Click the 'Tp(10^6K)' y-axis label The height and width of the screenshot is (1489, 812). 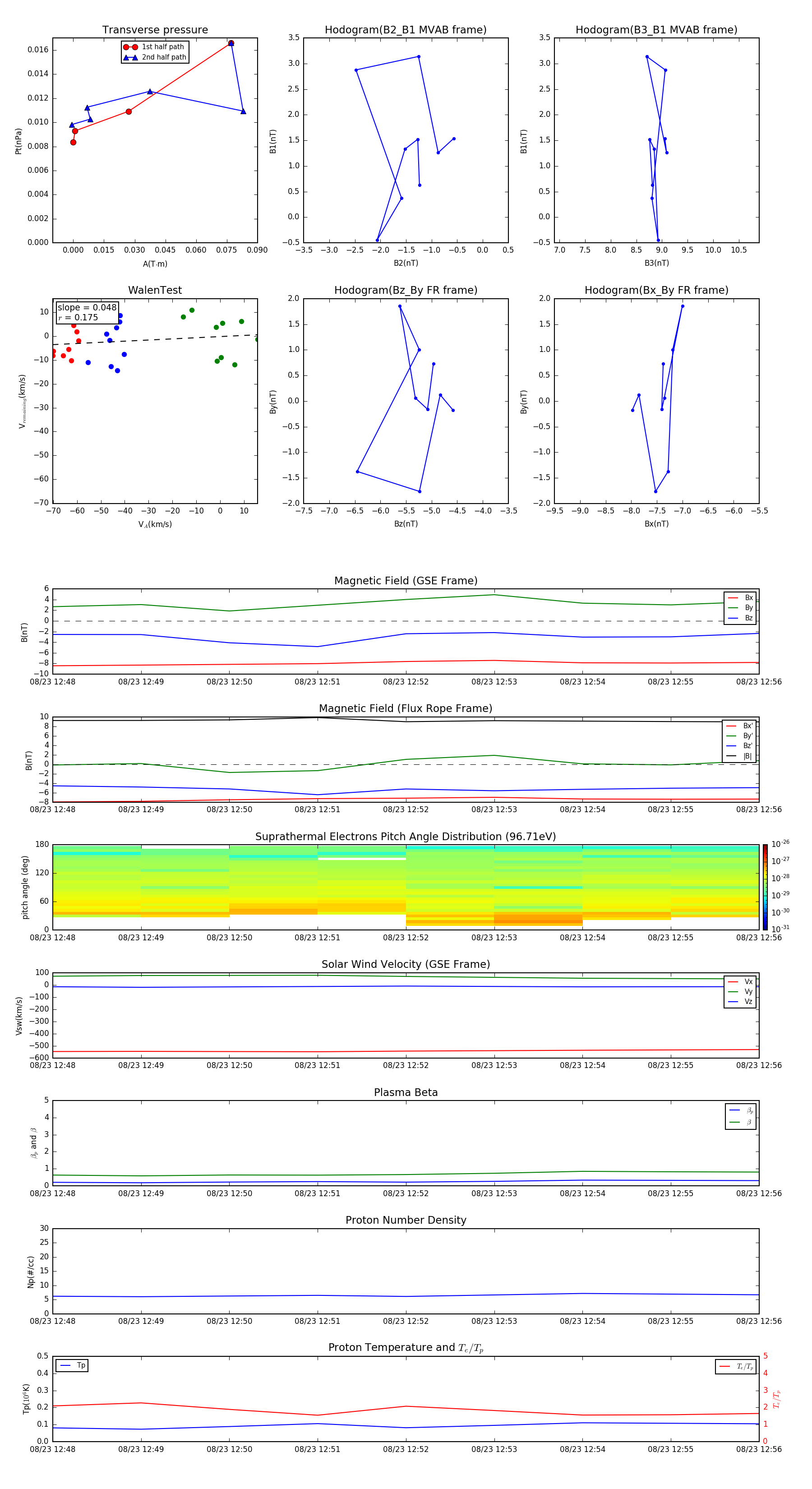tap(26, 1399)
